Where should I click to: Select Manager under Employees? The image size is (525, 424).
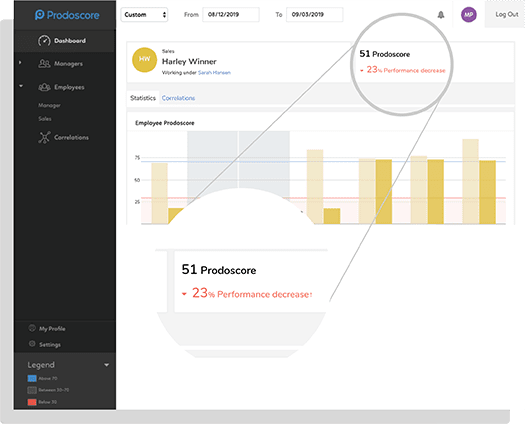[x=49, y=105]
